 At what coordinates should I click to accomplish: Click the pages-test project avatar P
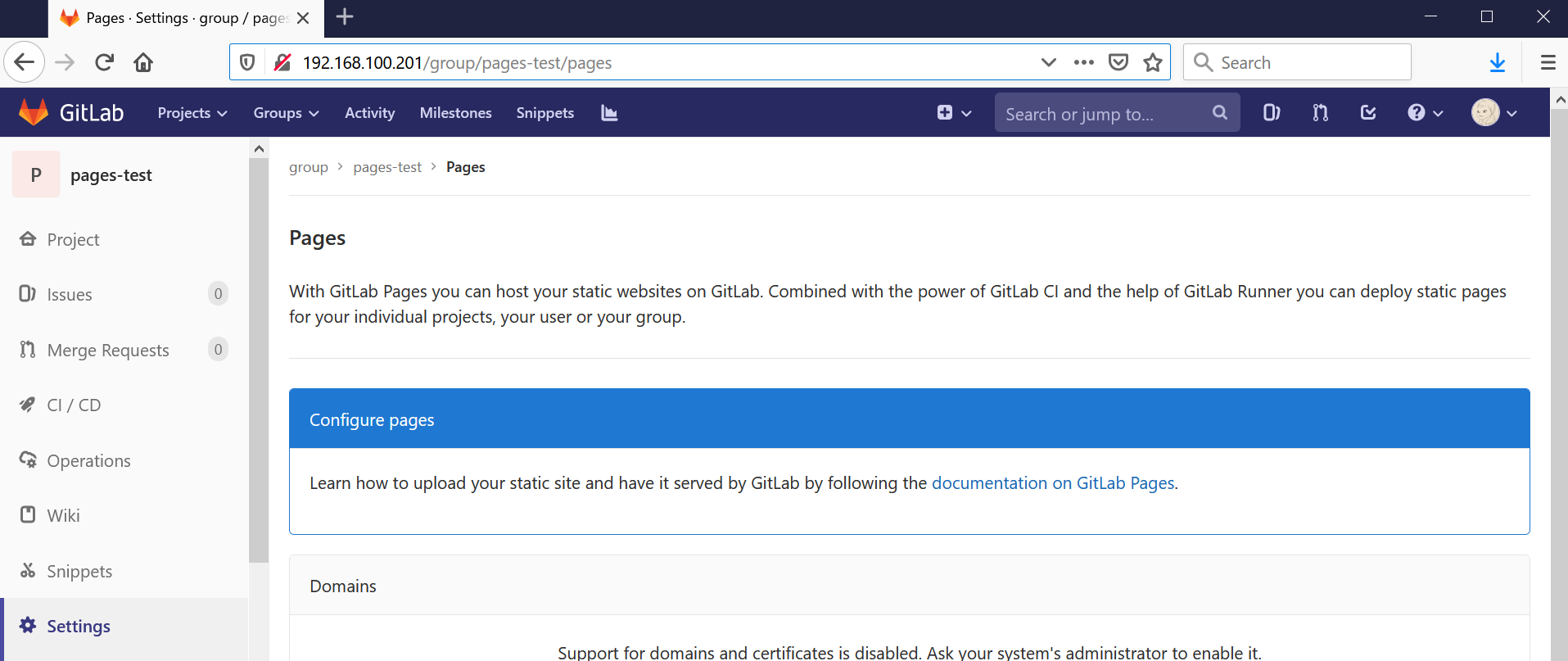click(x=36, y=174)
